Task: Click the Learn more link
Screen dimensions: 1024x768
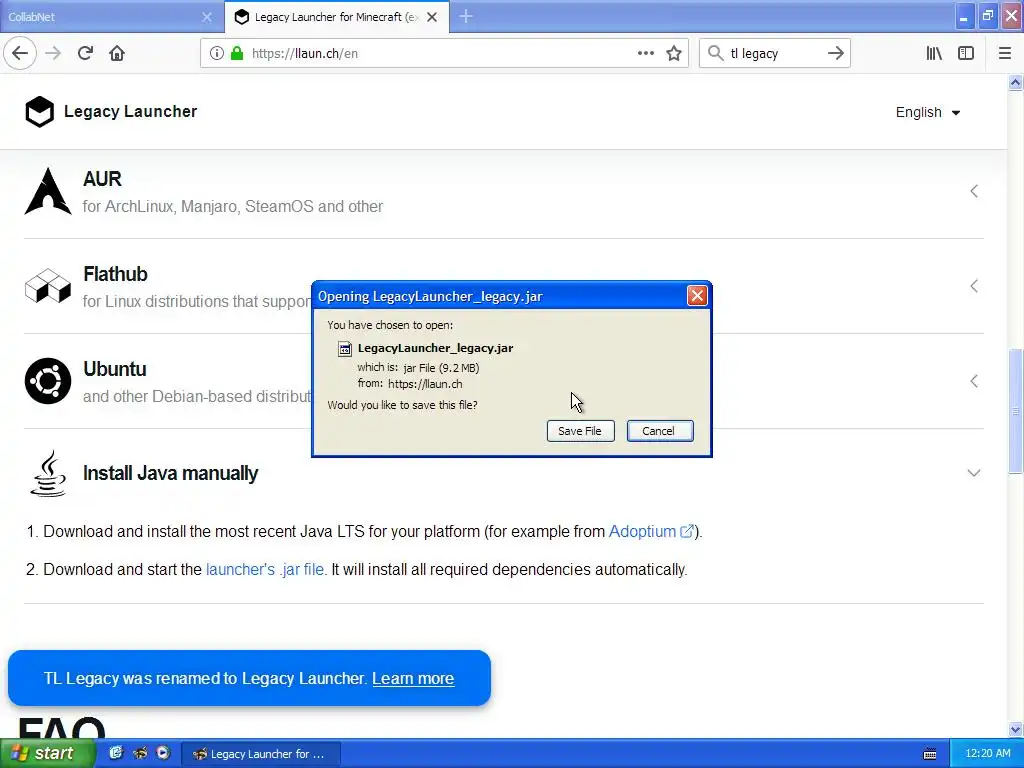Action: coord(413,679)
